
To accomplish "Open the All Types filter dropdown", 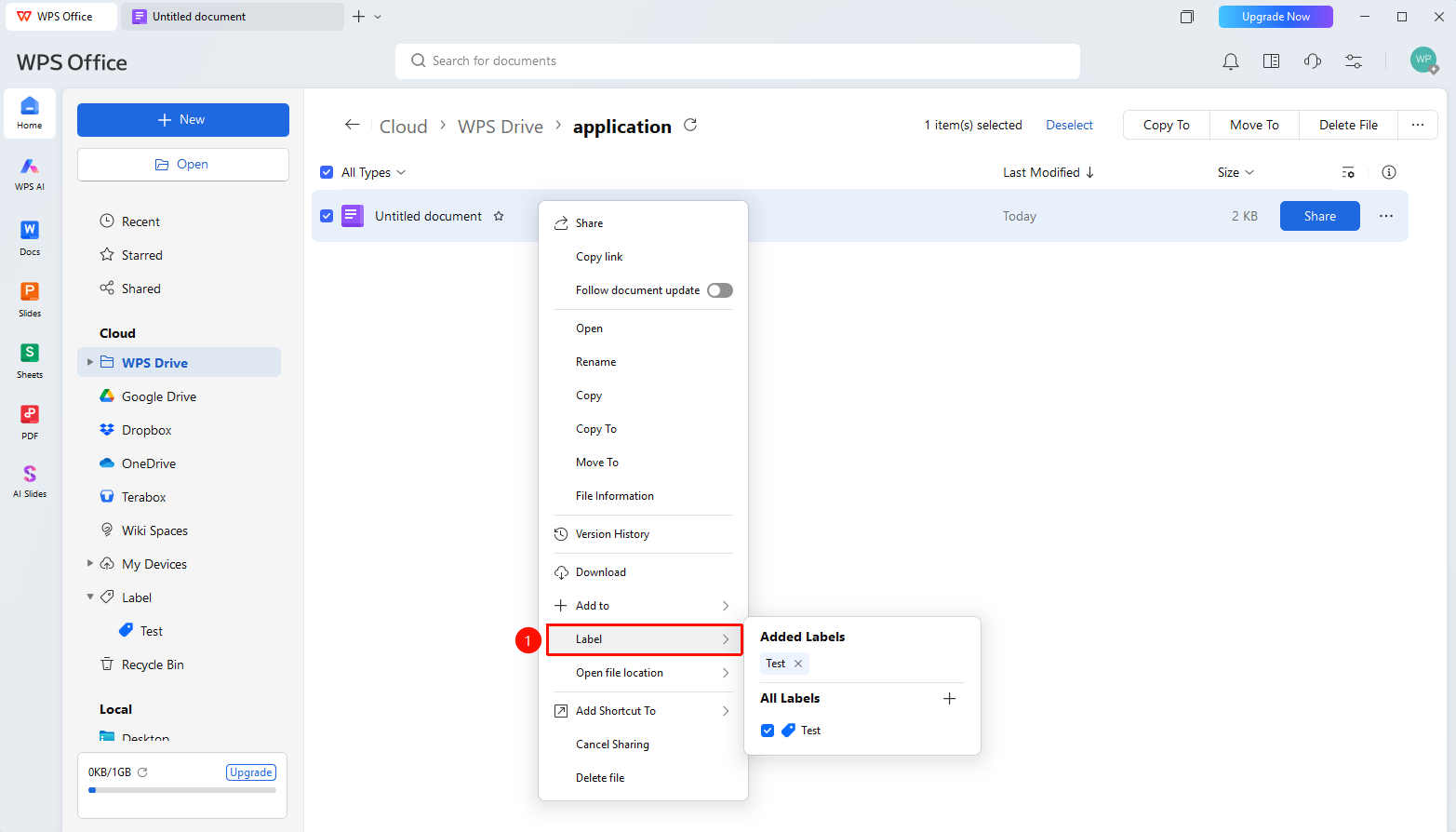I will coord(374,172).
